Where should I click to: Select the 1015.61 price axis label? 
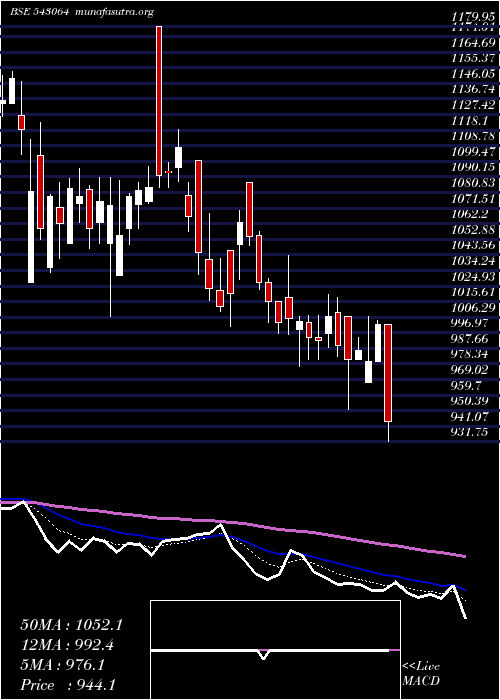473,292
